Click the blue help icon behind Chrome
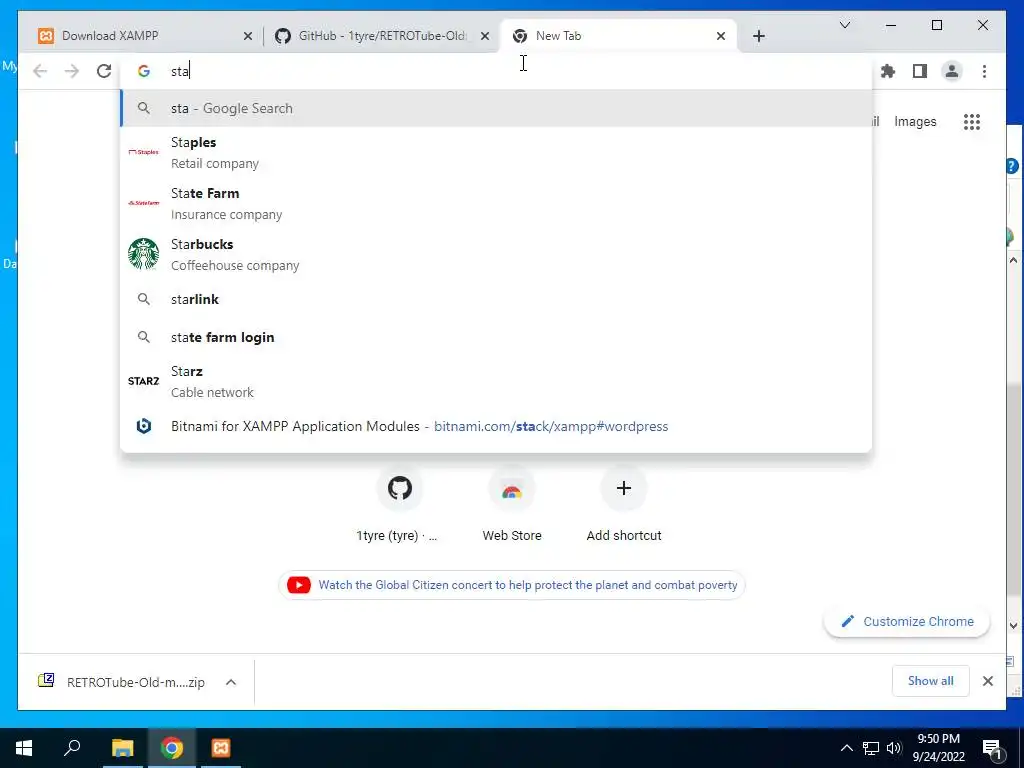 coord(1012,166)
